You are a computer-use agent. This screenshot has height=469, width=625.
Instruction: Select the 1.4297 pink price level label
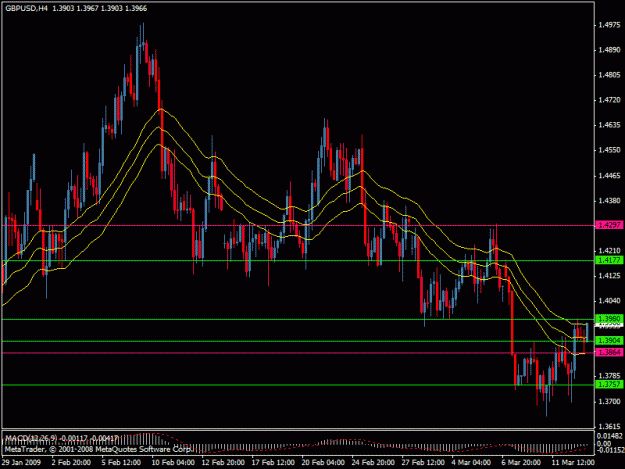(609, 225)
